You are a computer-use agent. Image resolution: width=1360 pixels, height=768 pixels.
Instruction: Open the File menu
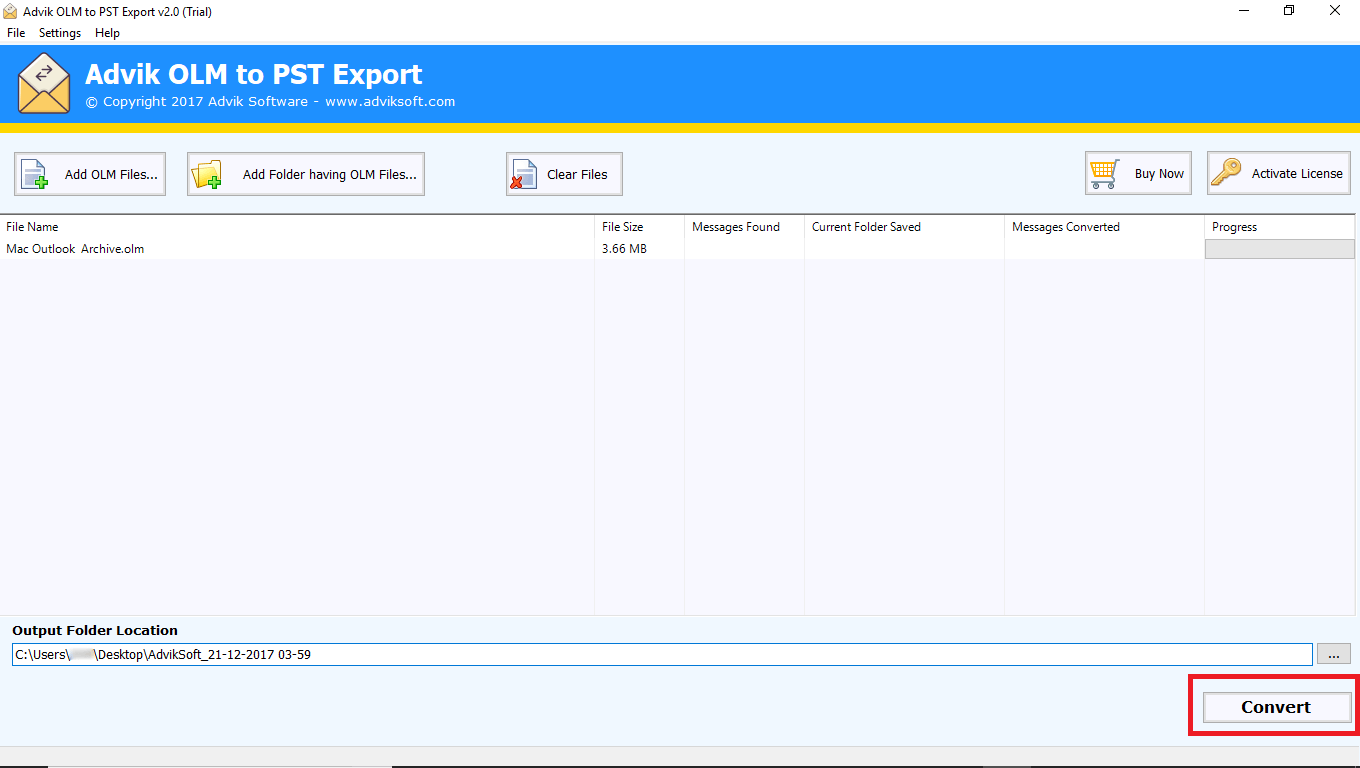(16, 33)
